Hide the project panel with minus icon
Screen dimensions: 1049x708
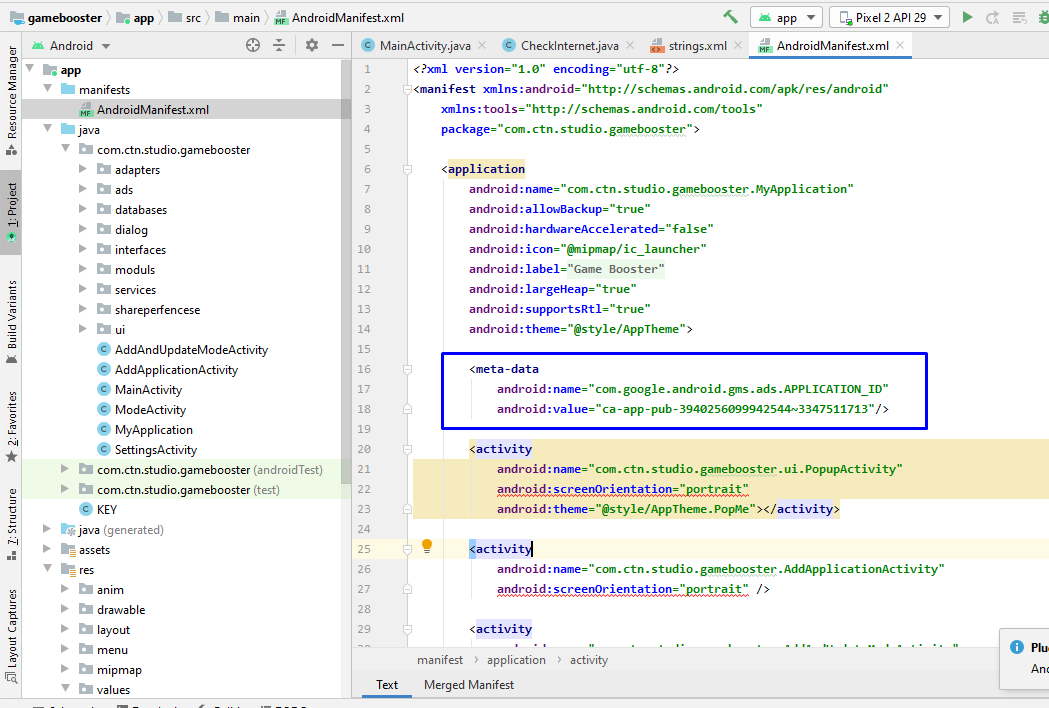(338, 46)
